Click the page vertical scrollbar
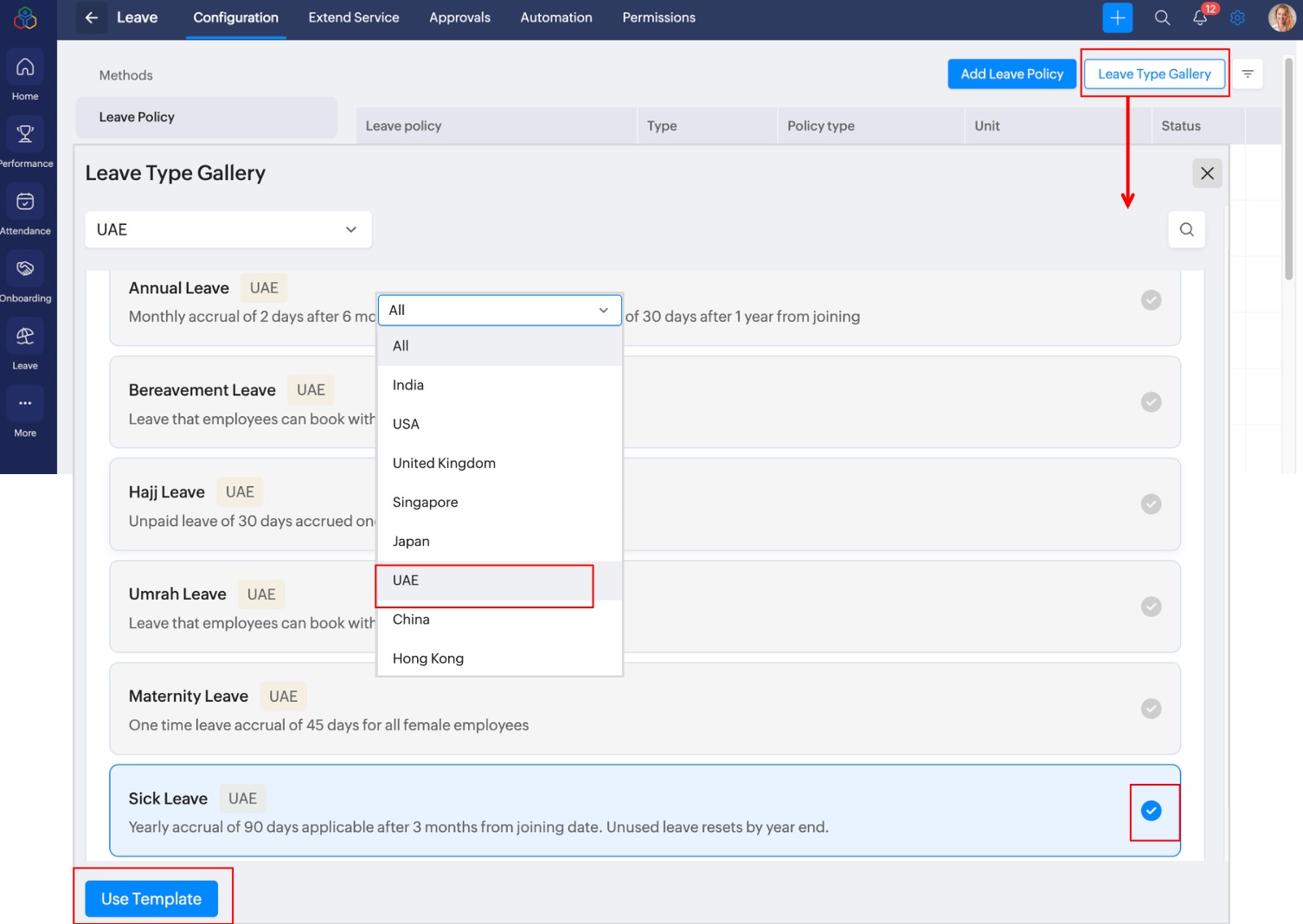The image size is (1303, 924). click(x=1288, y=173)
